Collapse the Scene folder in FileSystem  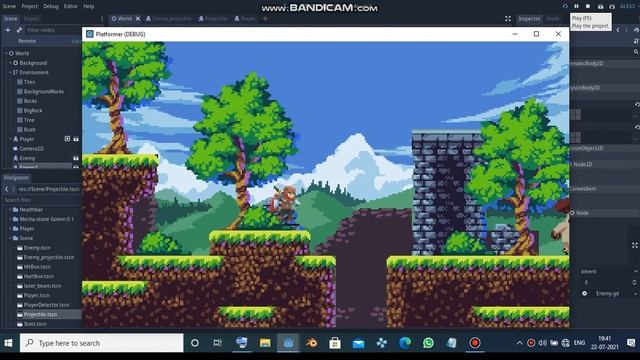pyautogui.click(x=10, y=238)
